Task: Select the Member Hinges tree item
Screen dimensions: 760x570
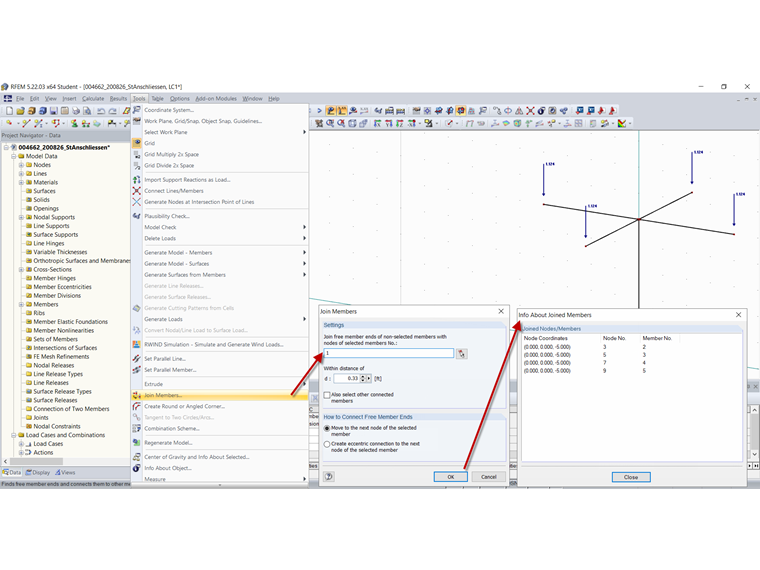Action: point(54,278)
